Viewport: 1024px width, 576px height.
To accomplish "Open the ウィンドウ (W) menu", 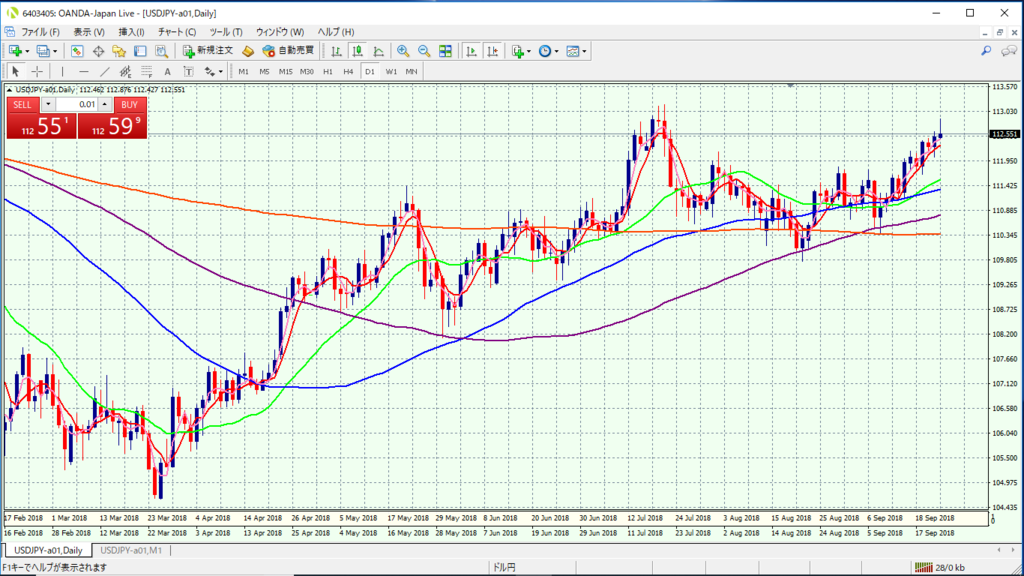I will click(x=280, y=32).
